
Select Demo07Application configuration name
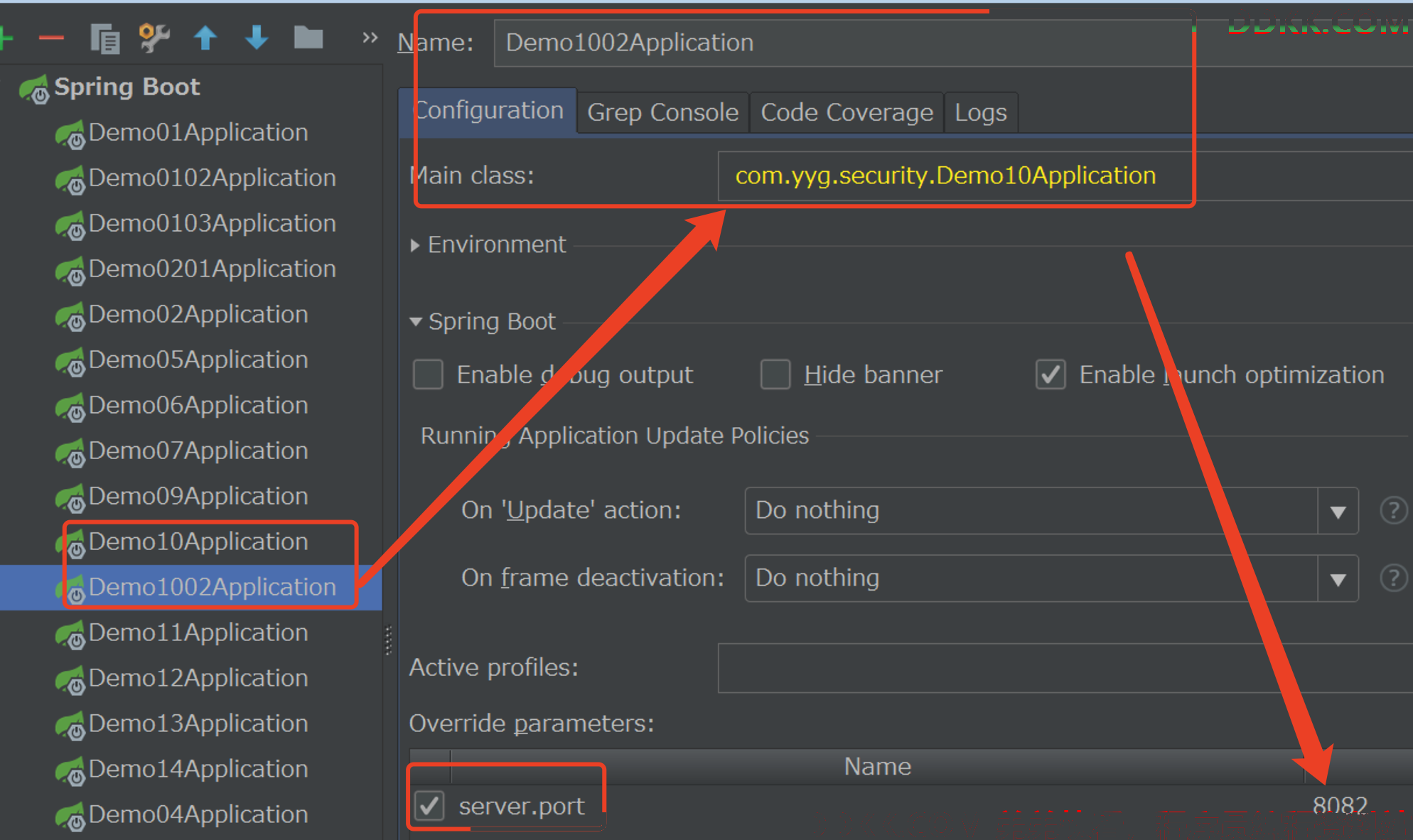pyautogui.click(x=198, y=451)
